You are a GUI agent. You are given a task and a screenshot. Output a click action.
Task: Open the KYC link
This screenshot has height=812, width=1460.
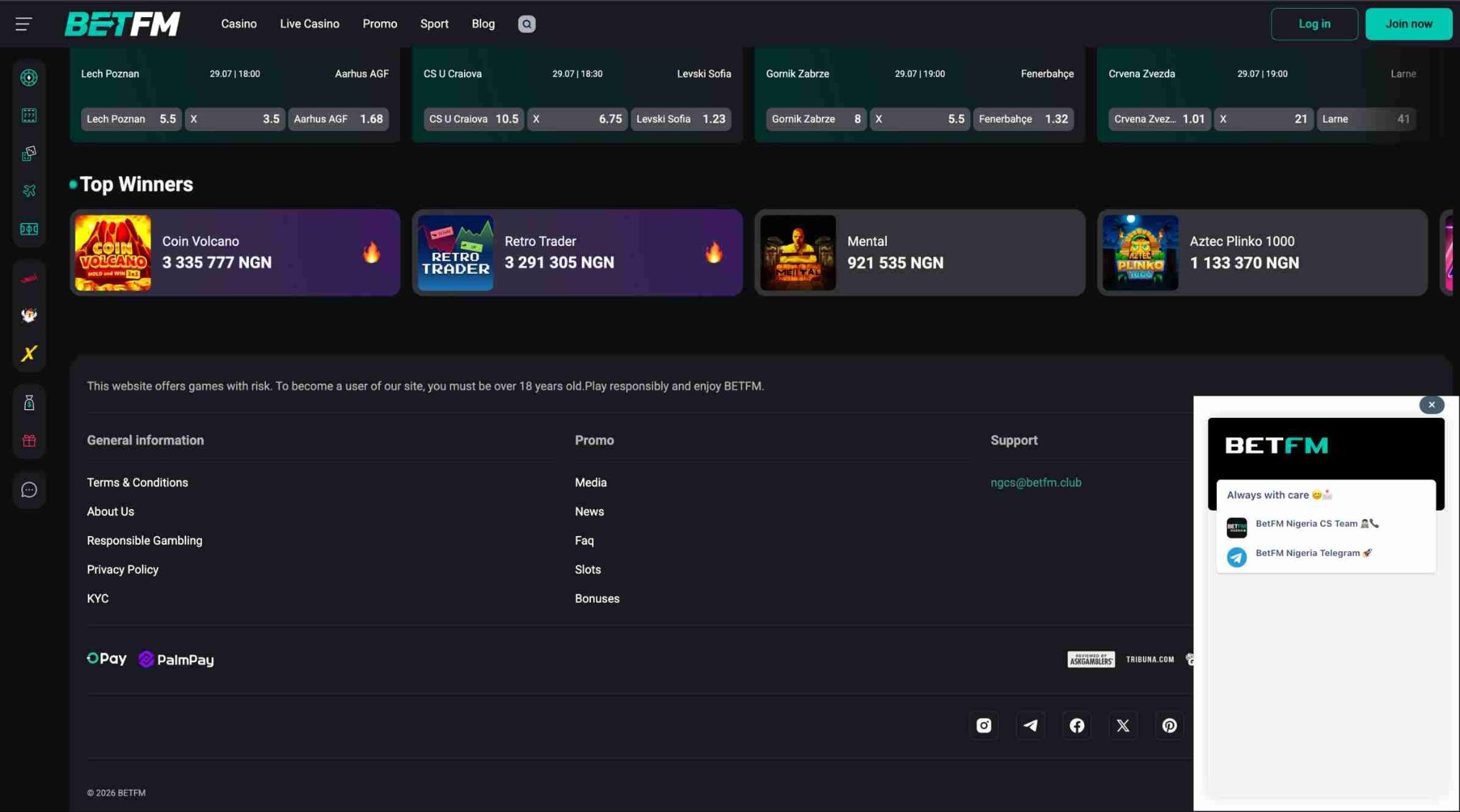pyautogui.click(x=98, y=599)
